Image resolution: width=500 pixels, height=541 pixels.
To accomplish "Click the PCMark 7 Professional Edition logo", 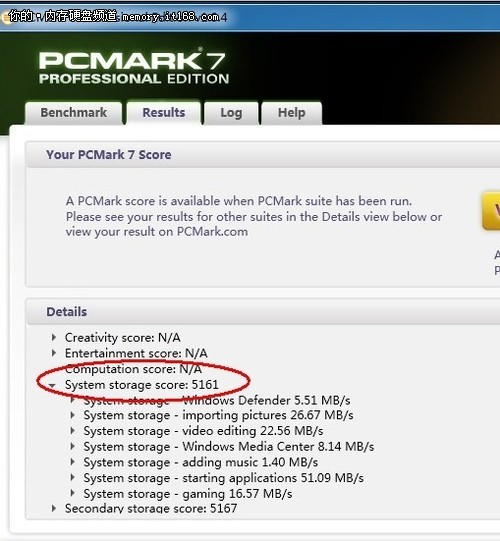I will pos(134,67).
